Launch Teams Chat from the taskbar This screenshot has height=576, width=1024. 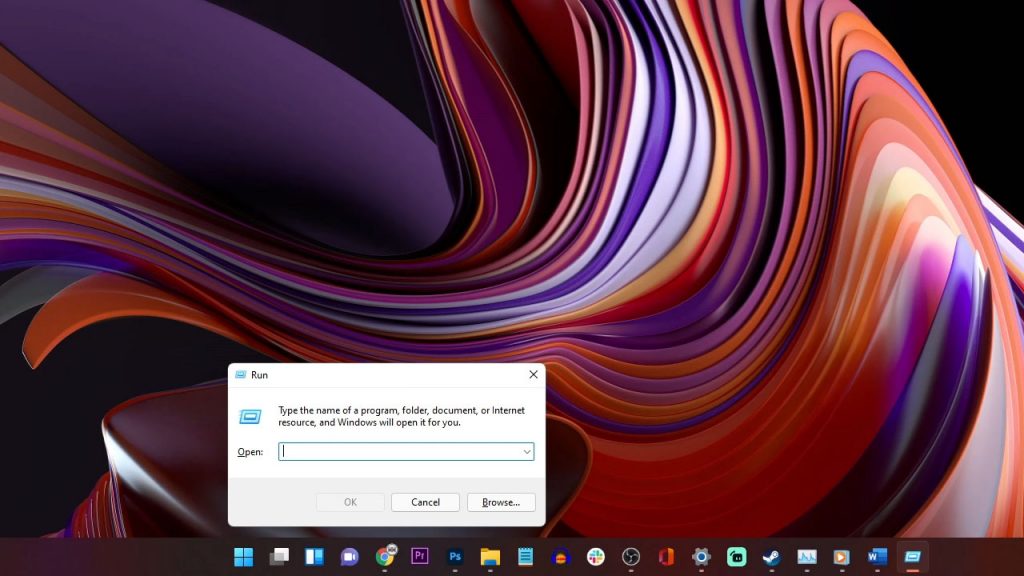click(x=349, y=556)
